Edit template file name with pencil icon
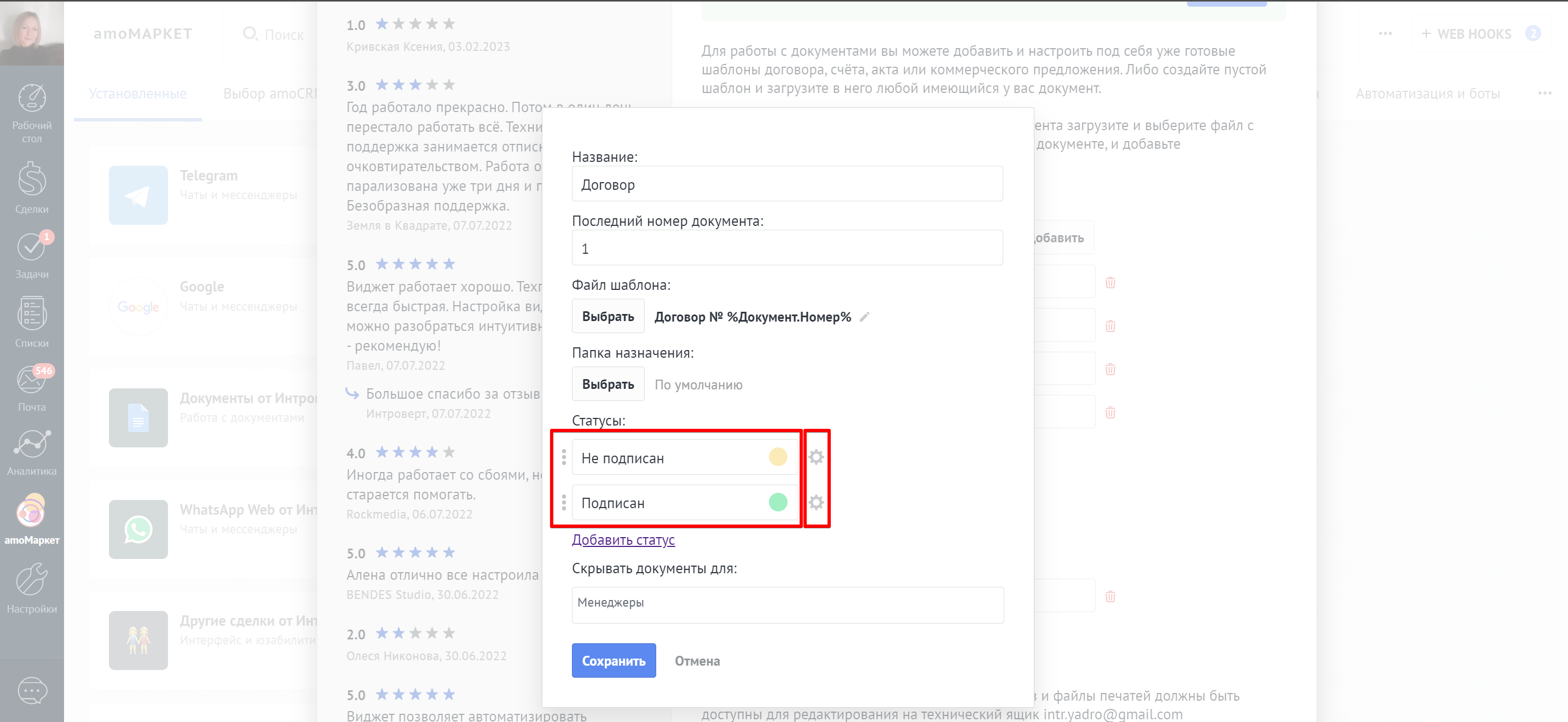 tap(864, 317)
